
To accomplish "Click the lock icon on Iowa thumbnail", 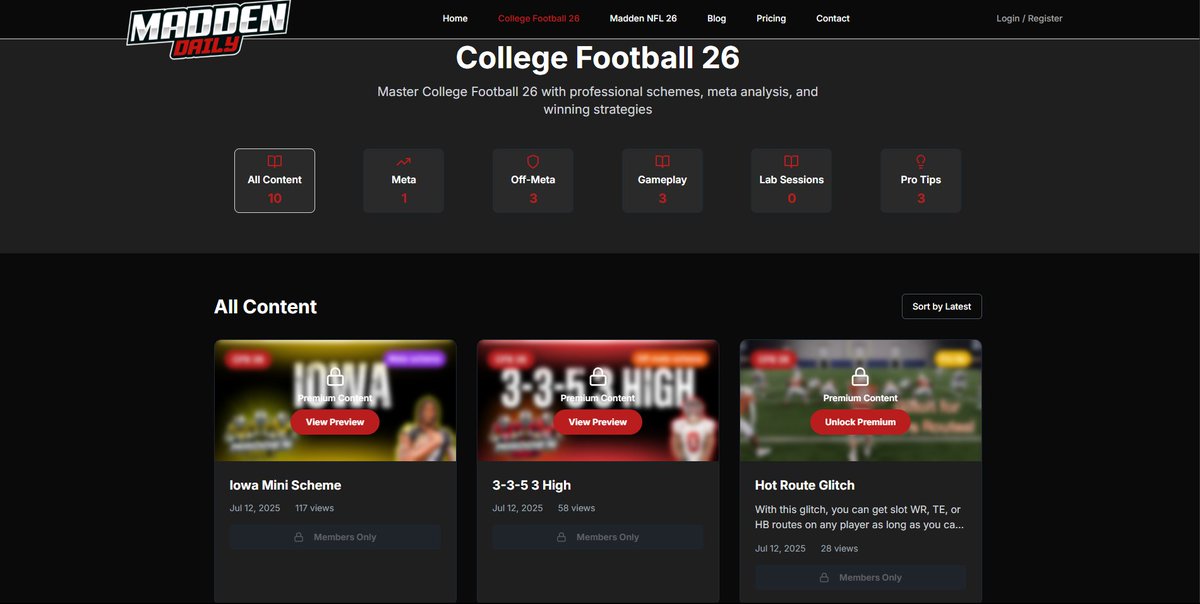I will point(335,377).
